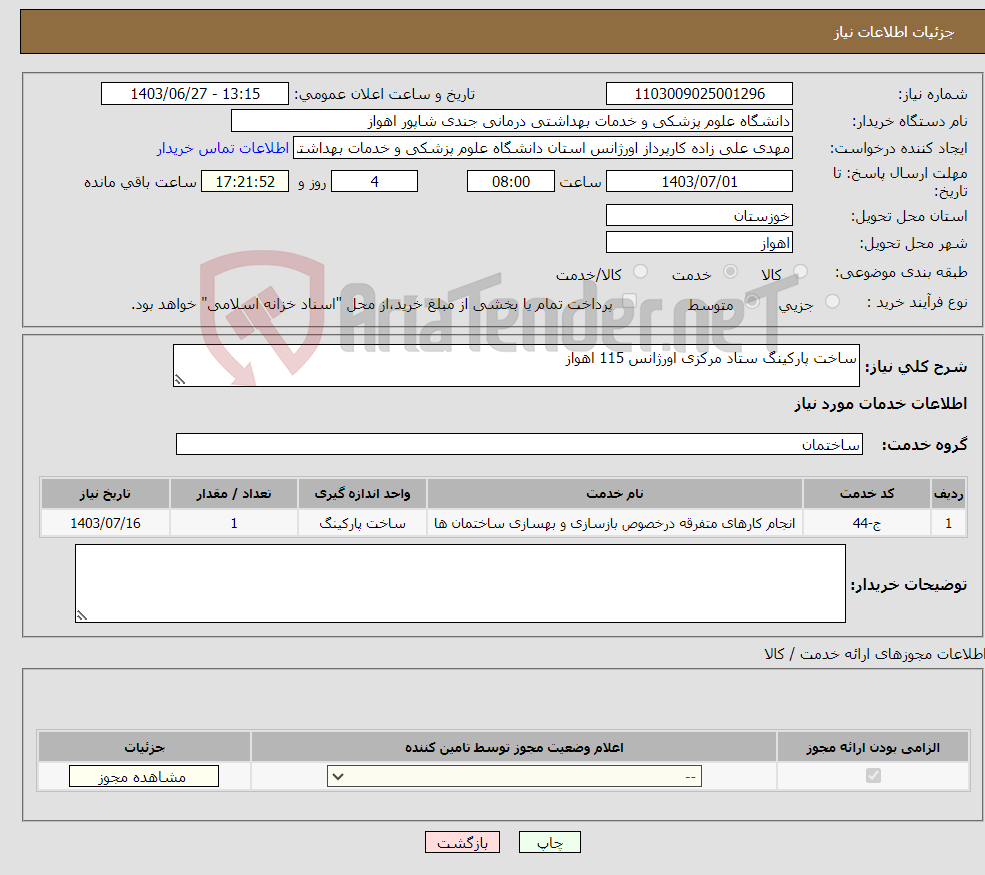
Task: Click the تاریخ نیاز column header
Action: click(x=106, y=494)
